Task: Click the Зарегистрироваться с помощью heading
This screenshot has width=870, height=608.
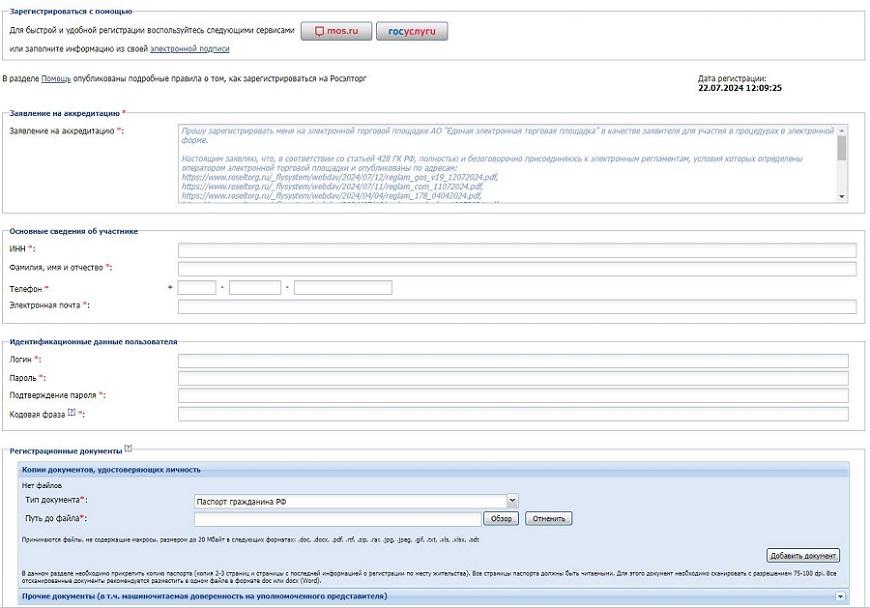Action: click(x=71, y=11)
